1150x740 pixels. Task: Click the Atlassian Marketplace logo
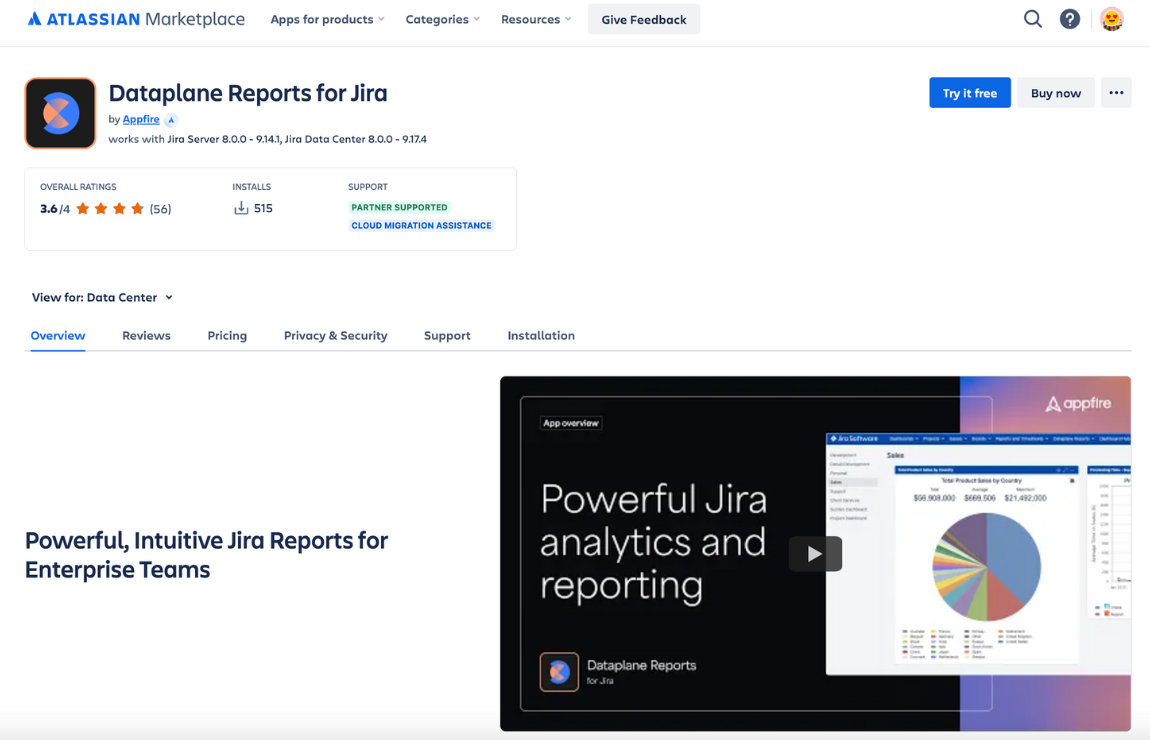[x=135, y=18]
